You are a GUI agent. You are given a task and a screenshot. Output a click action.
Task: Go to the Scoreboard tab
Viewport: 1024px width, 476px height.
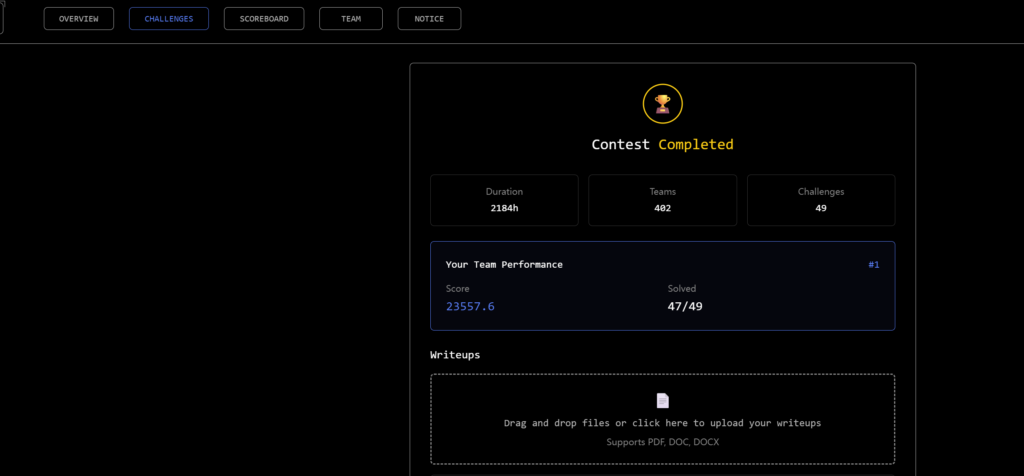click(264, 19)
